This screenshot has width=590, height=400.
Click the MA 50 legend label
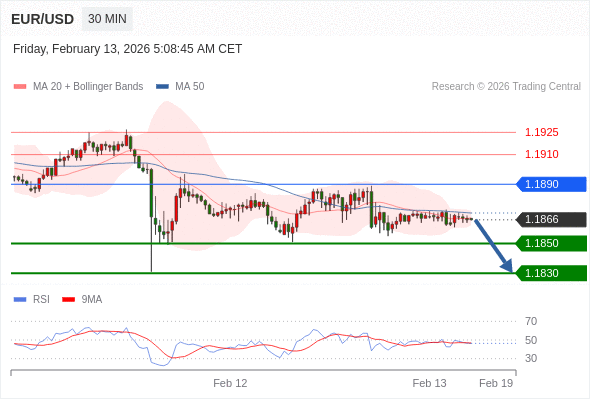[x=190, y=87]
